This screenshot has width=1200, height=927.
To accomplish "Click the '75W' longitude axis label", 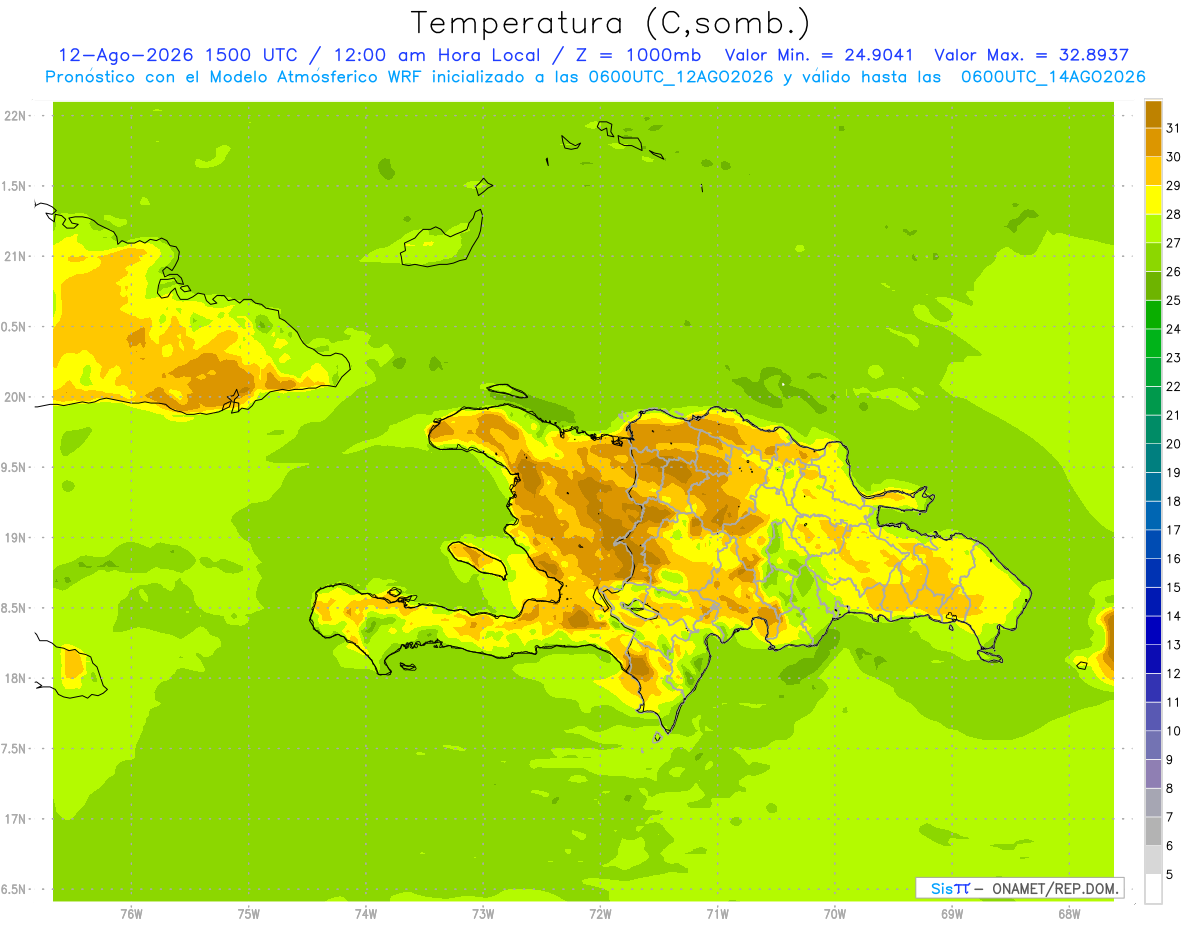I will click(x=249, y=914).
